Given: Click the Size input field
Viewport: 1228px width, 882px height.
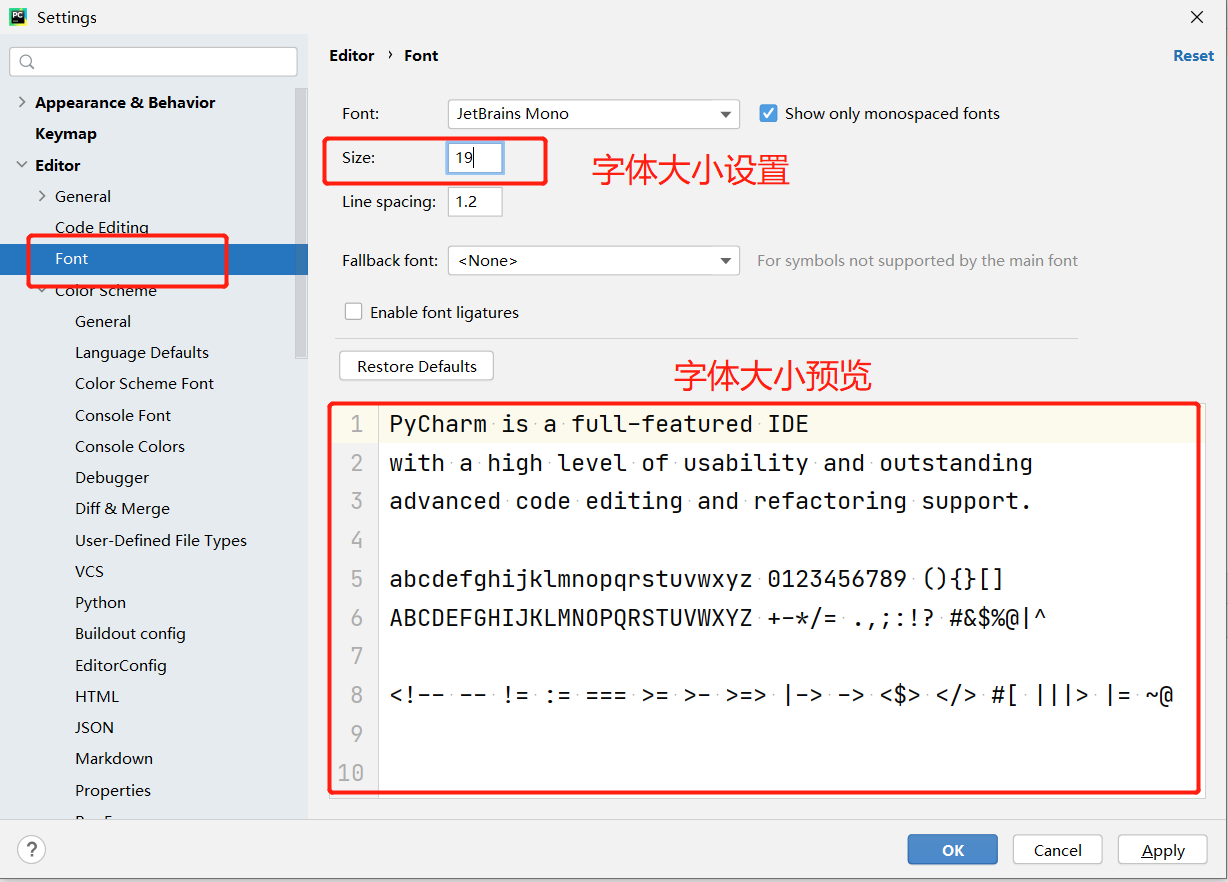Looking at the screenshot, I should [x=475, y=158].
